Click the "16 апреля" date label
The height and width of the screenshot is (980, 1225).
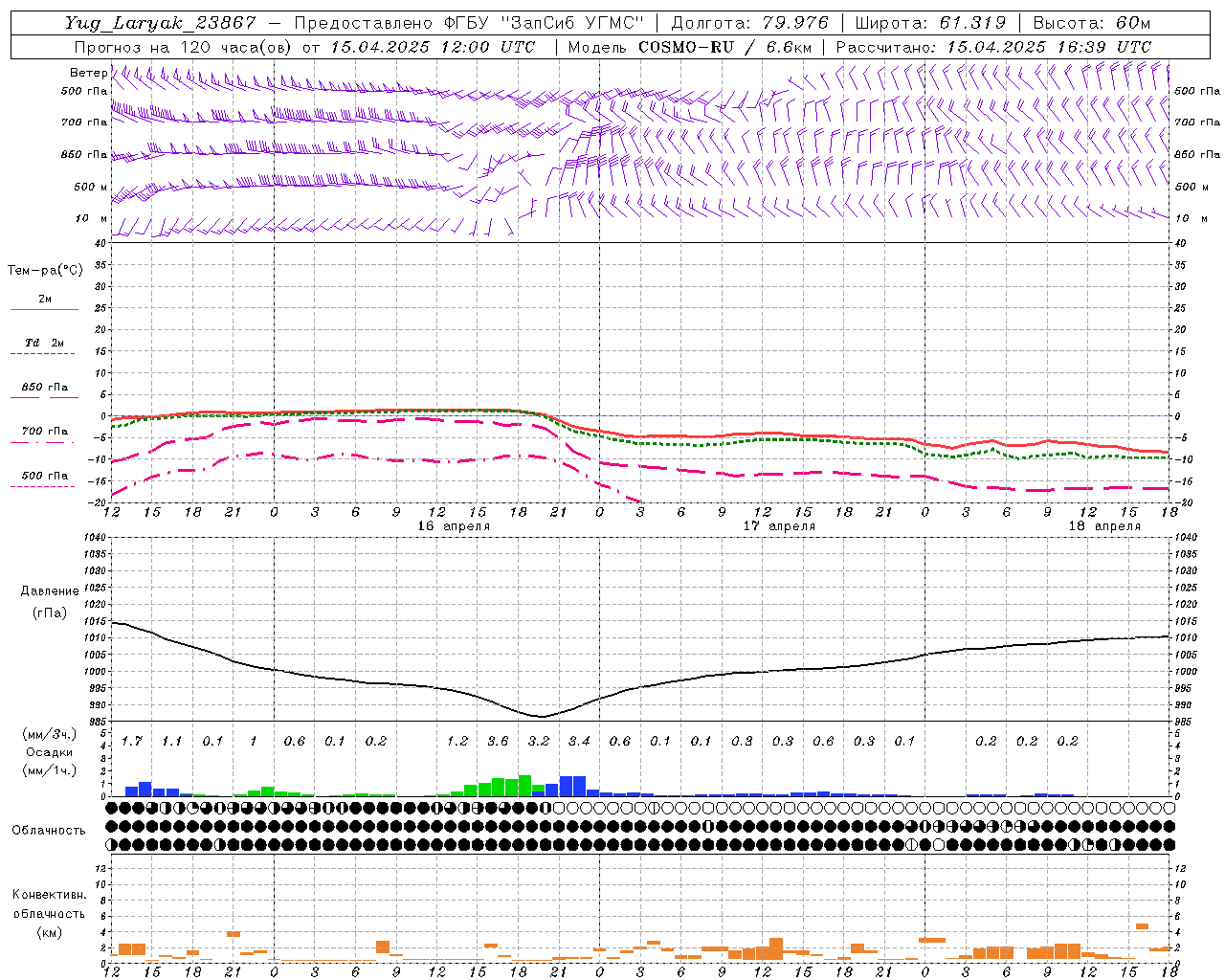point(454,526)
